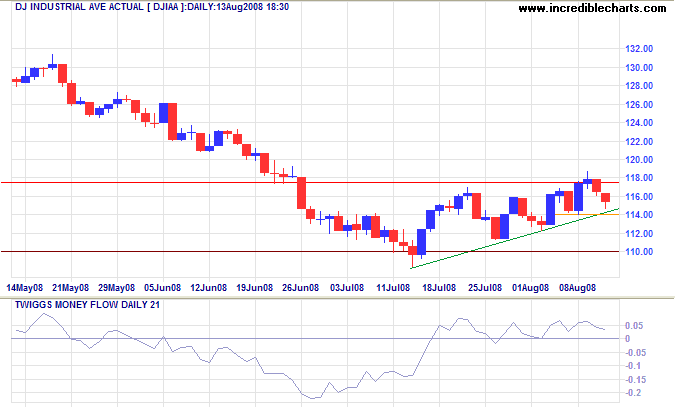Click the 08Aug08 date label

pos(577,288)
